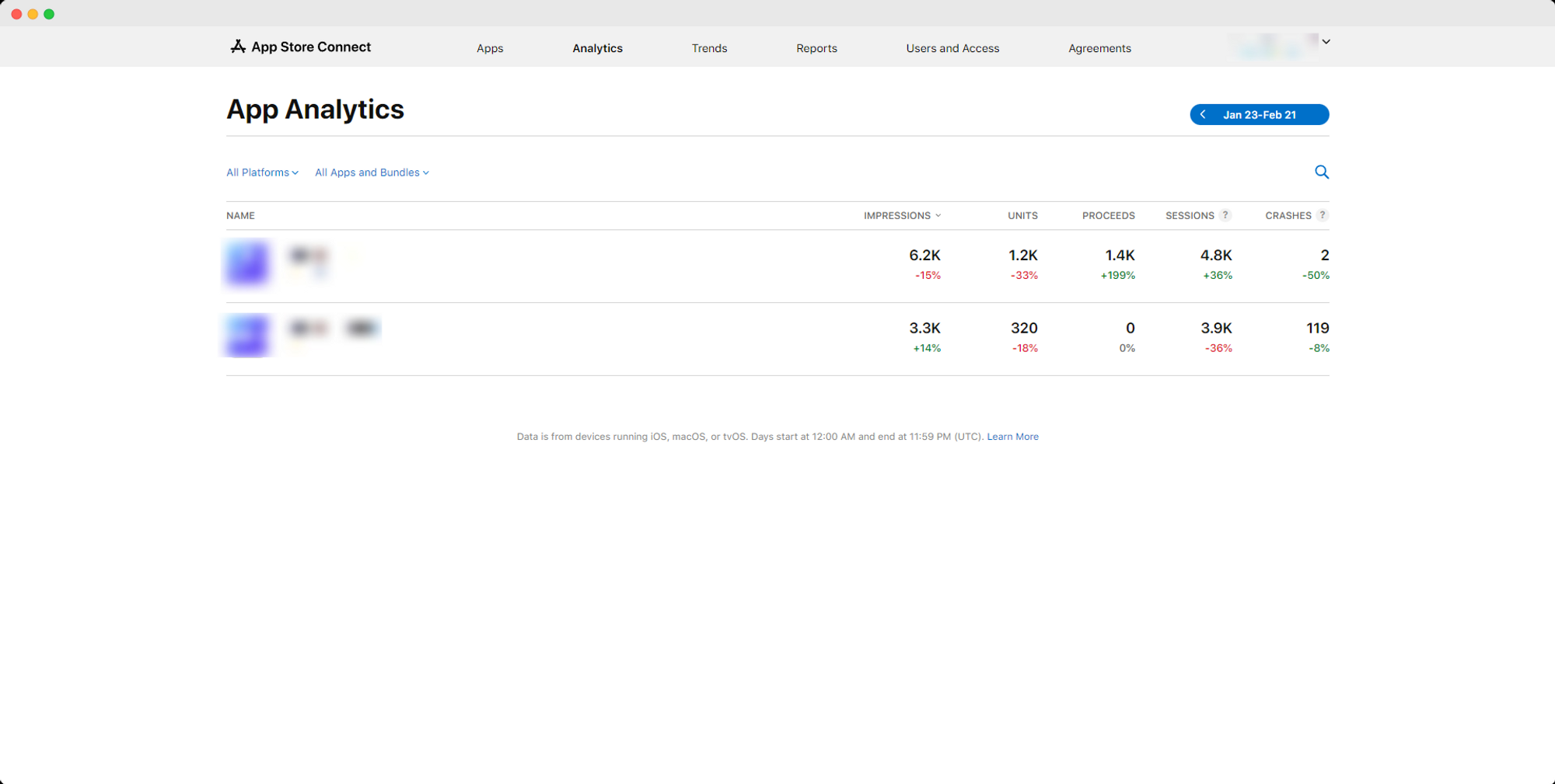Maximize the window with the green button
The height and width of the screenshot is (784, 1555).
point(49,14)
